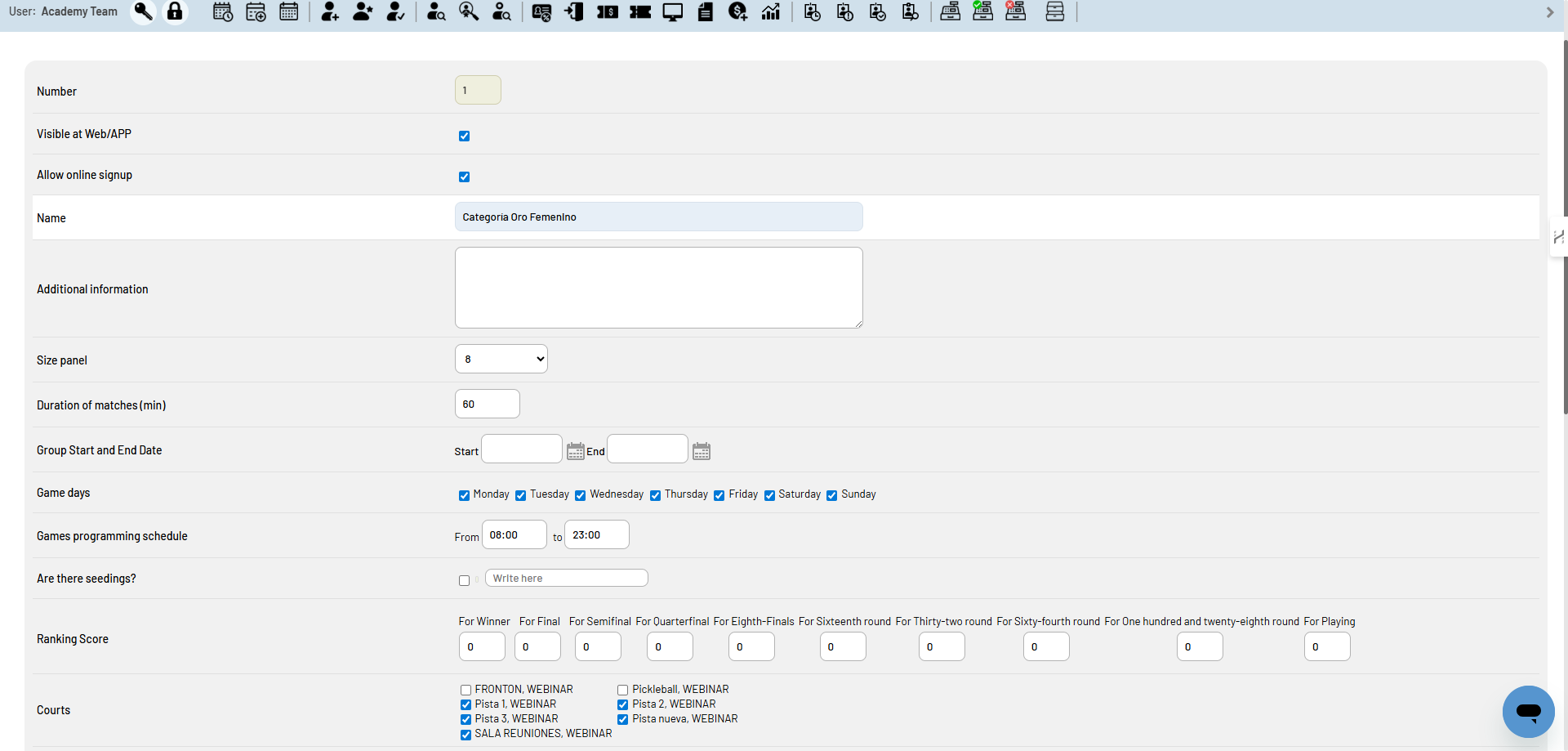The height and width of the screenshot is (751, 1568).
Task: Click the wrench settings icon
Action: (143, 11)
